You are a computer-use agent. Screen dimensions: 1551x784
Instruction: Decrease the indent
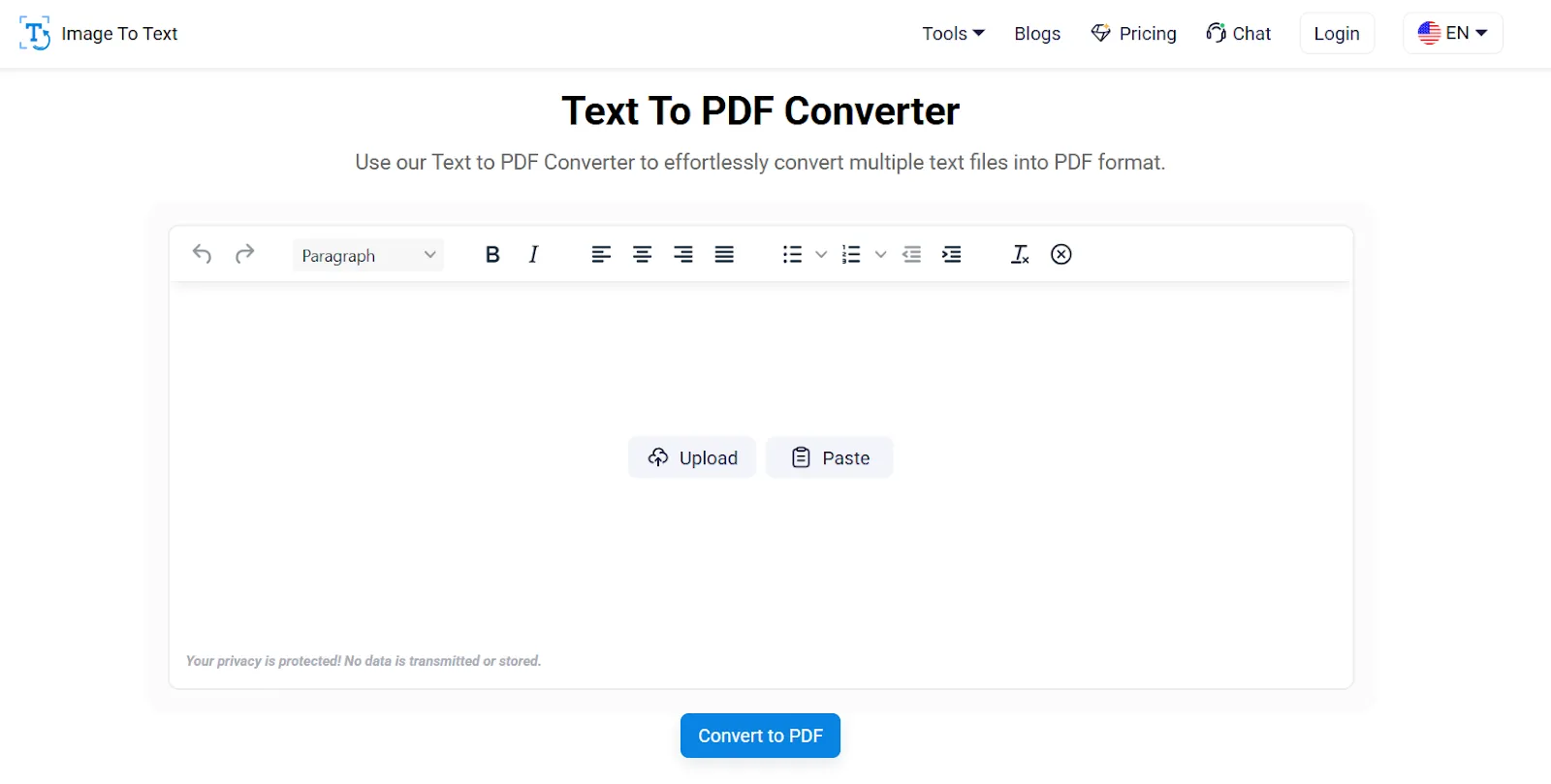[911, 254]
